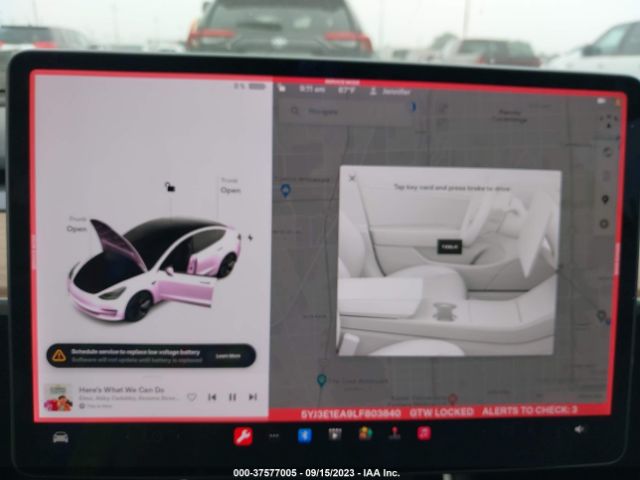
Task: Open the three-dot app launcher
Action: coord(273,436)
